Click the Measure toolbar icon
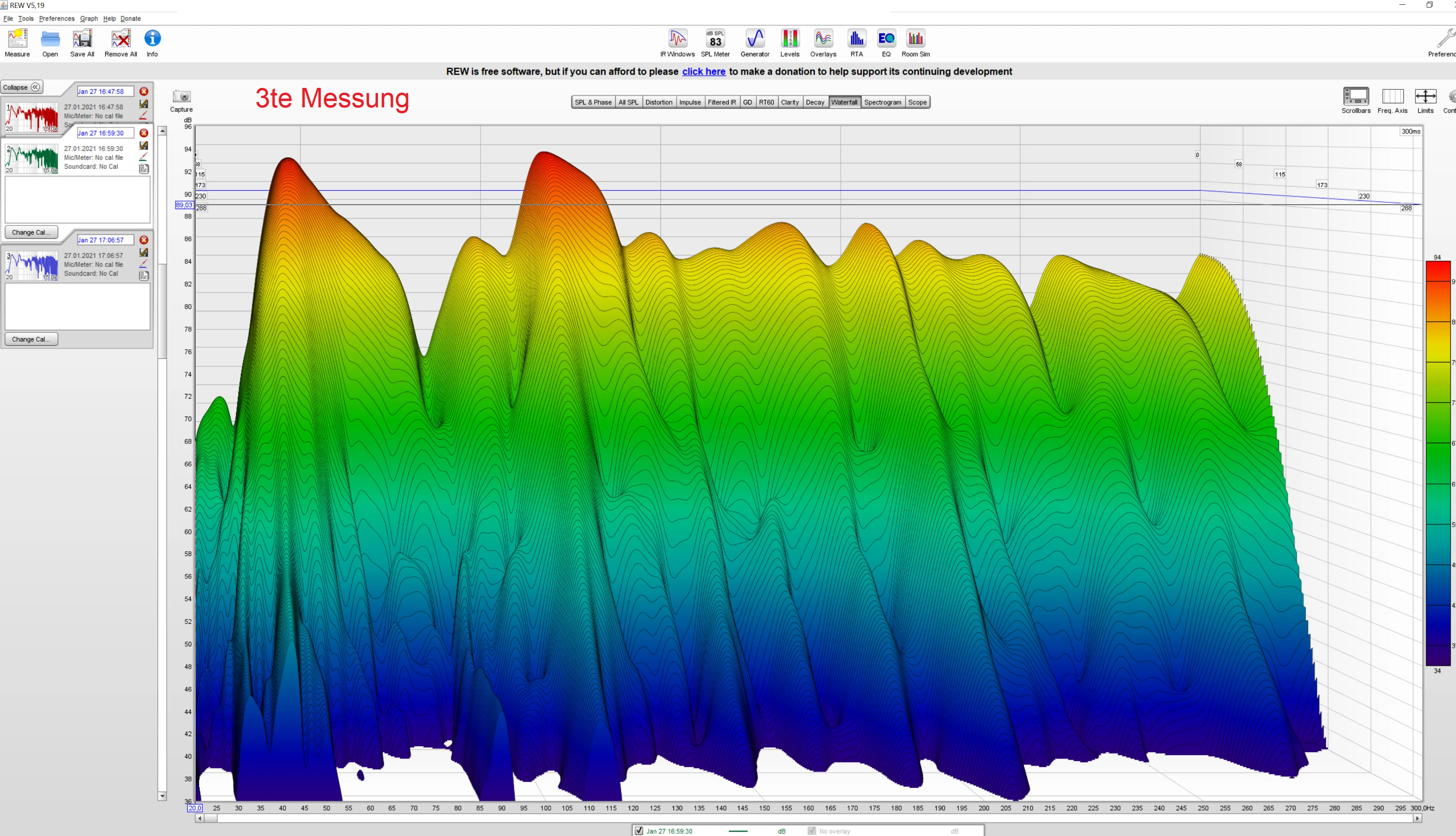 pyautogui.click(x=17, y=43)
